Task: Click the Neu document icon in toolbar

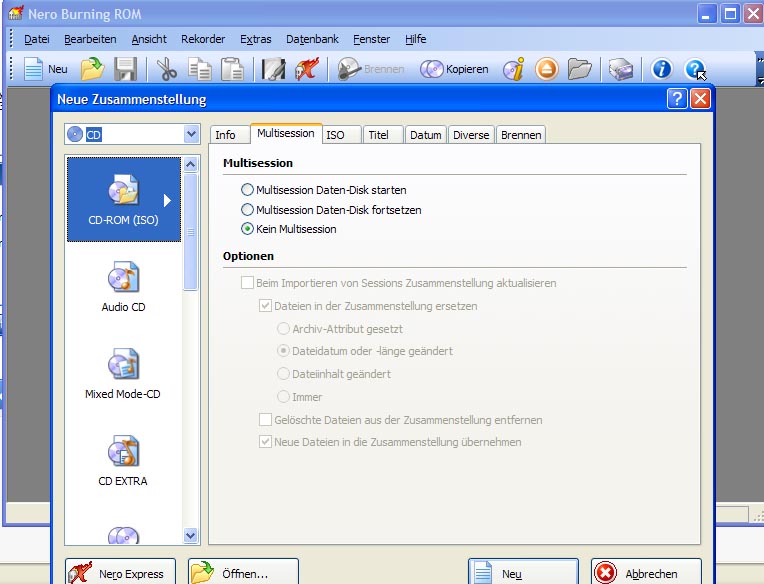Action: [x=33, y=69]
